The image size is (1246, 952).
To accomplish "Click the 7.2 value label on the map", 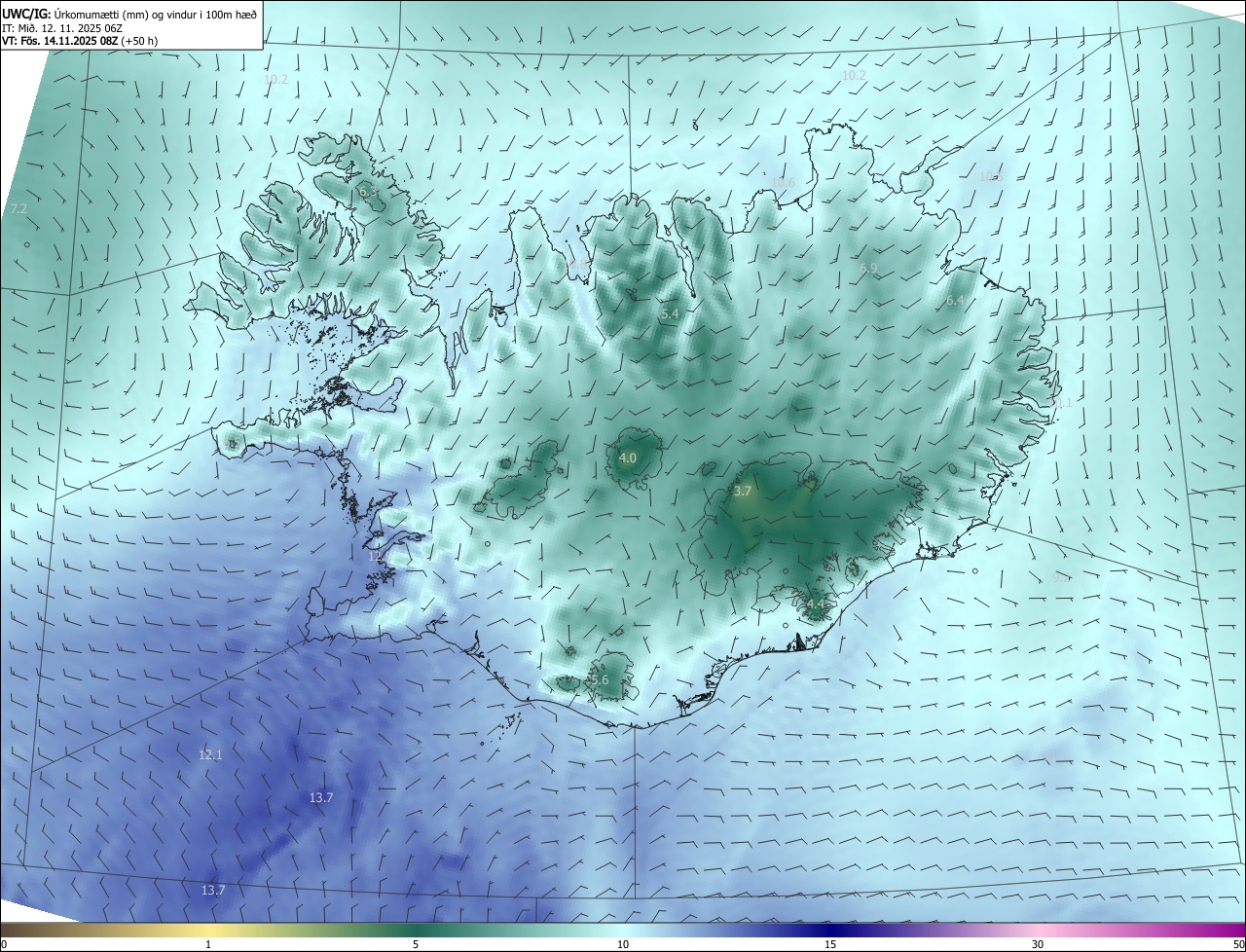I will [x=18, y=209].
